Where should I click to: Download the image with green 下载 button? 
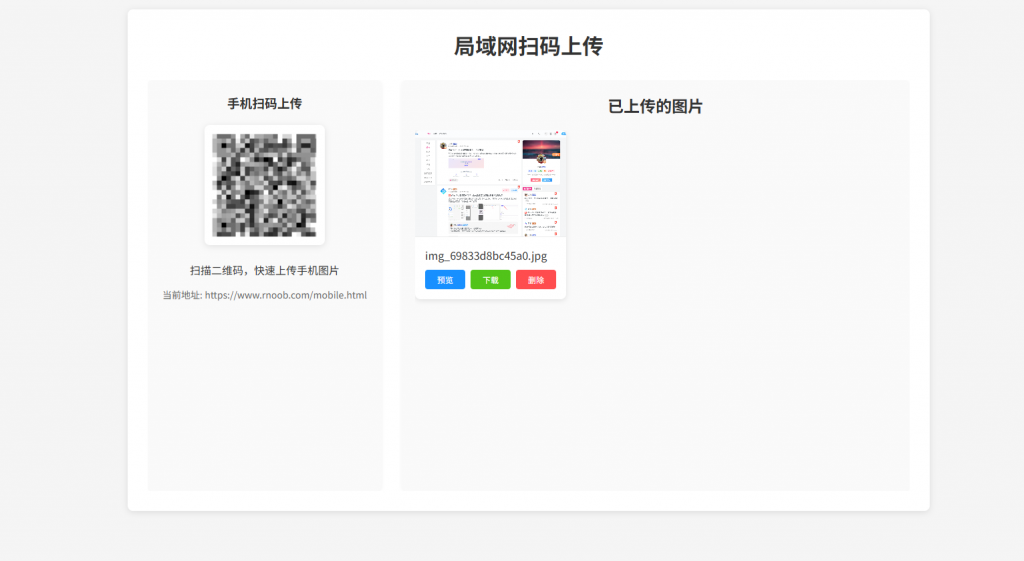(x=490, y=280)
